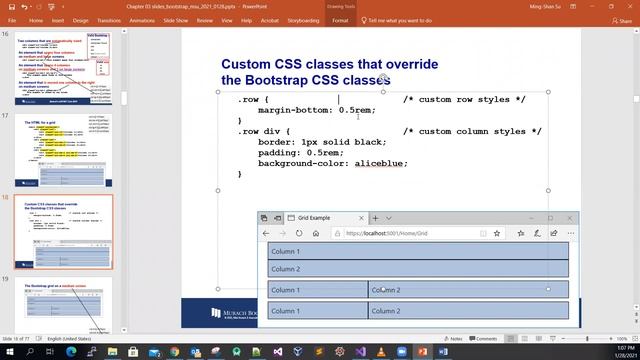The height and width of the screenshot is (360, 640).
Task: Open the Help ribbon tab
Action: click(x=246, y=20)
